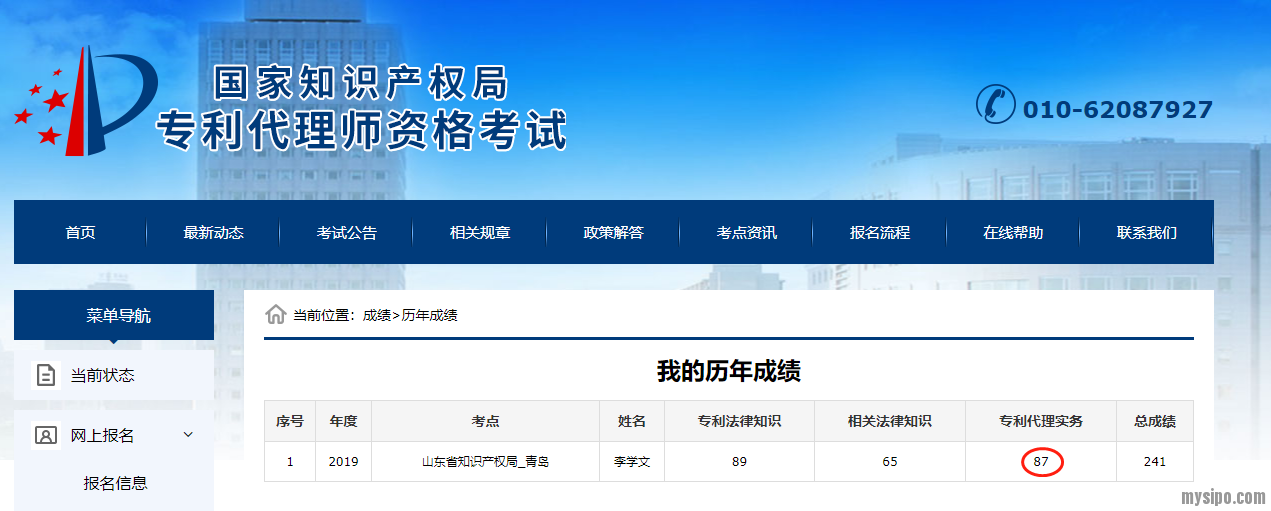1271x511 pixels.
Task: Click 在线帮助 in navigation bar
Action: point(1013,233)
